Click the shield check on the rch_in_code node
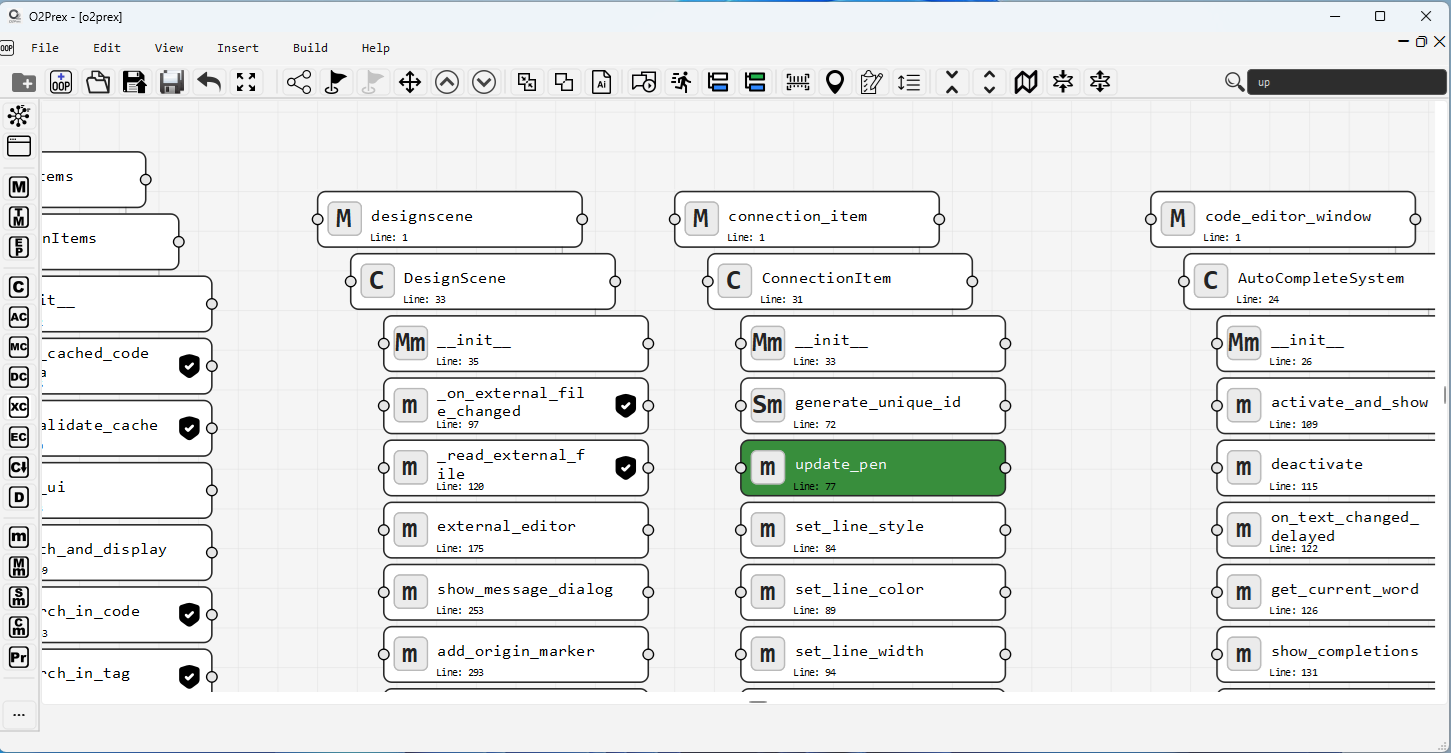 click(189, 614)
